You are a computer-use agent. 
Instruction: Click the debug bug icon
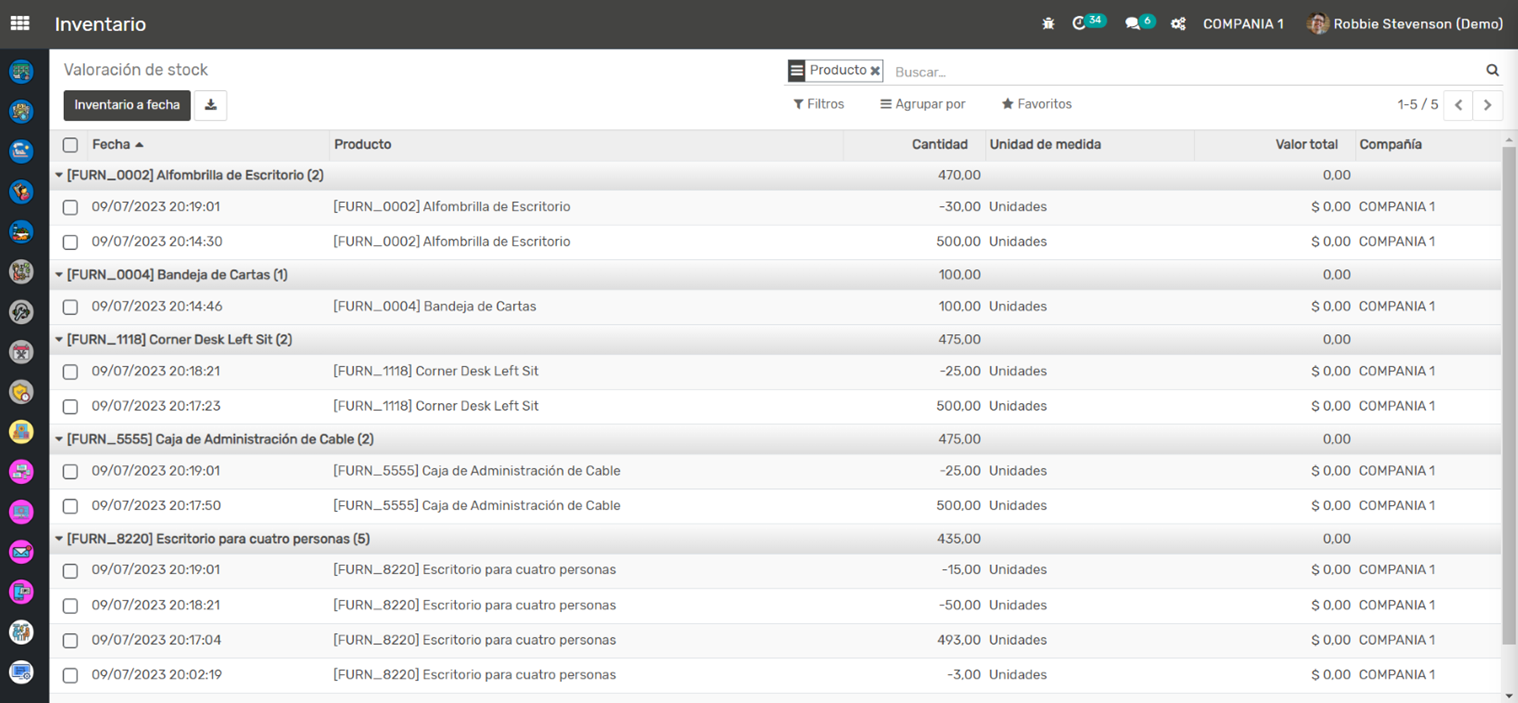1048,24
